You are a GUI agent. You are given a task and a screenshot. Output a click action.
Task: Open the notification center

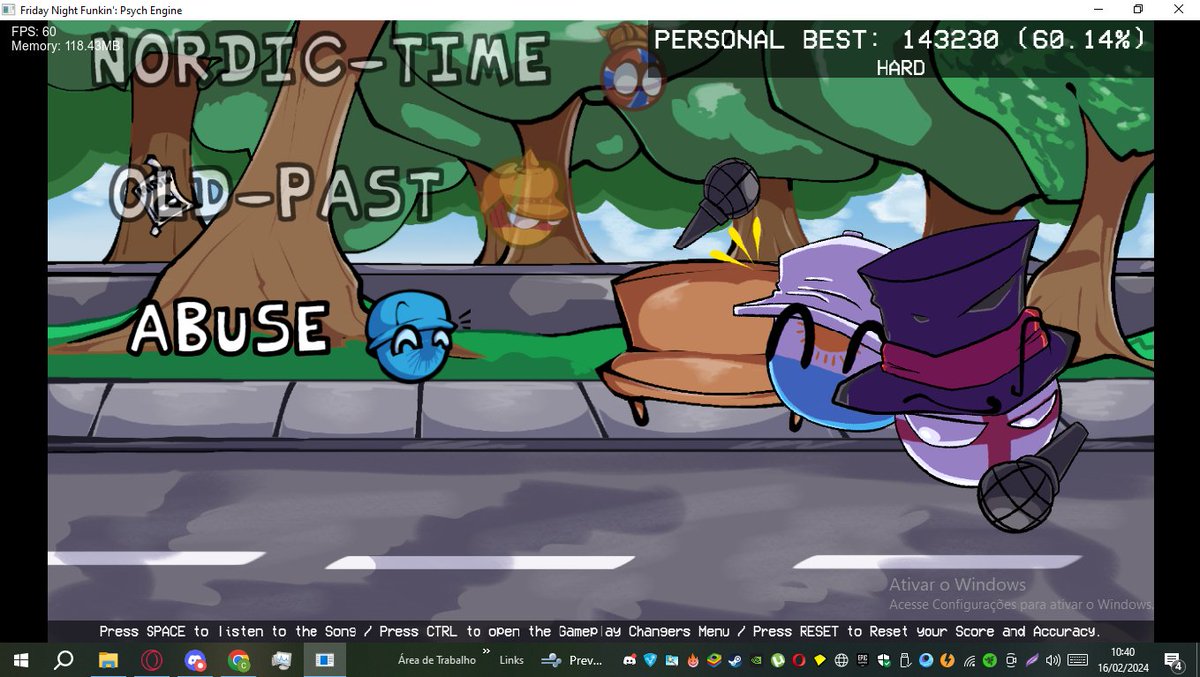(1175, 660)
